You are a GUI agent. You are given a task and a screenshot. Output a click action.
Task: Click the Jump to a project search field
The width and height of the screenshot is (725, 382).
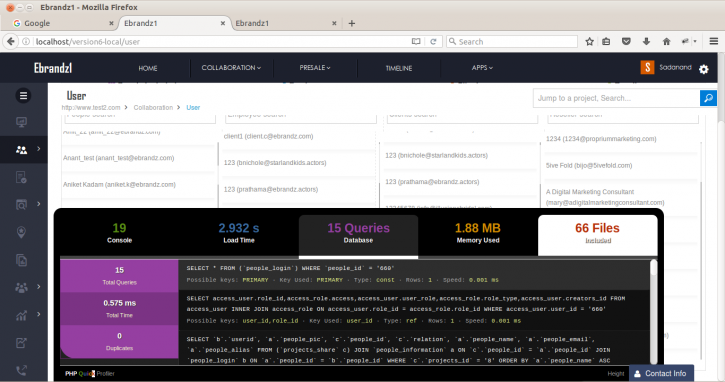click(616, 98)
